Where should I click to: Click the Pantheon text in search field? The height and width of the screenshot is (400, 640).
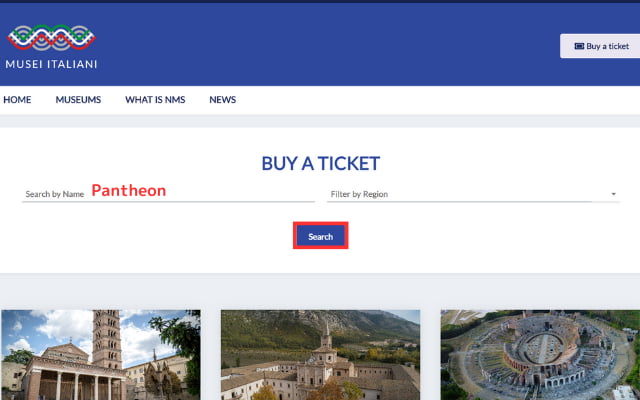[129, 191]
